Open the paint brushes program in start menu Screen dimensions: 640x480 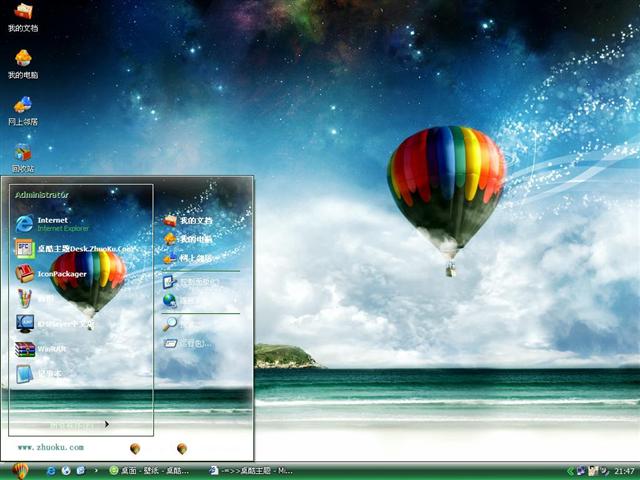[x=35, y=298]
